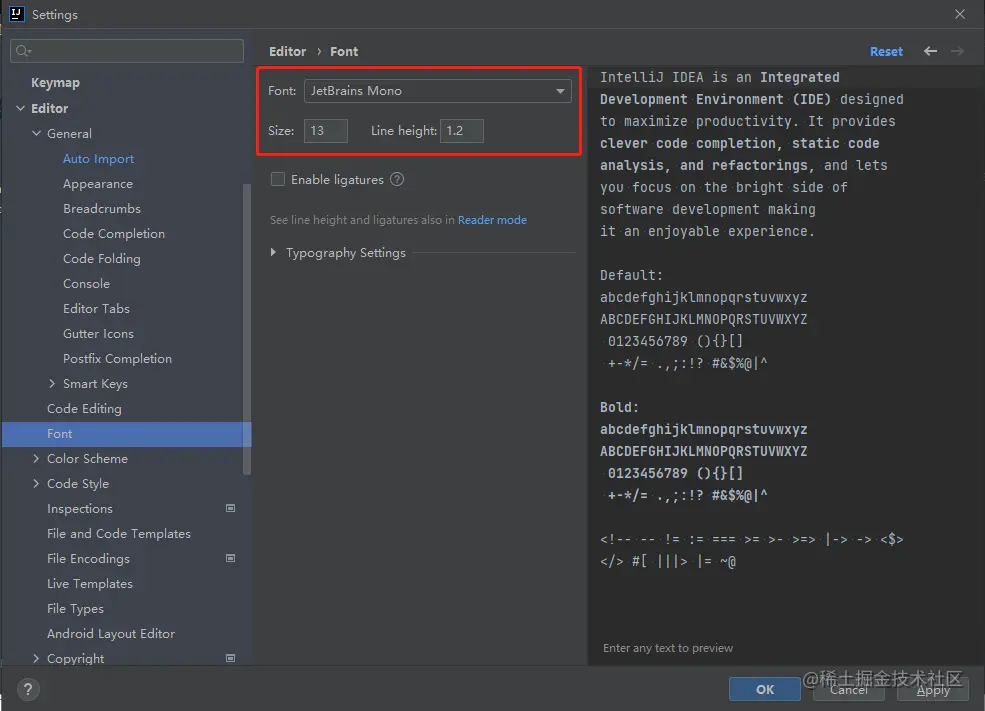Viewport: 985px width, 711px height.
Task: Click the Reset link
Action: coord(886,52)
